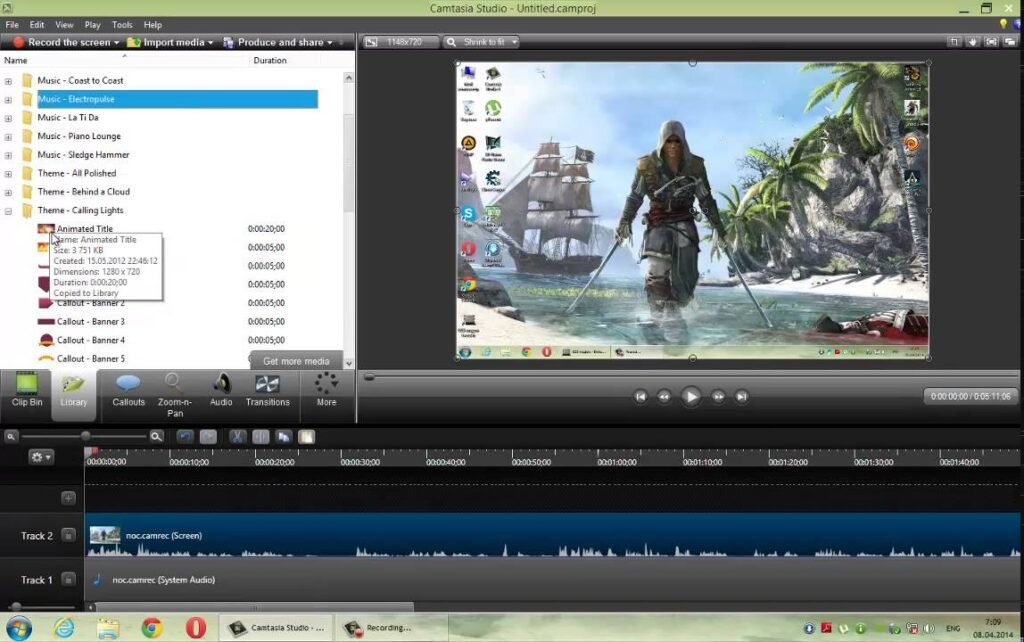1024x642 pixels.
Task: Click the Copy icon on the timeline toolbar
Action: click(x=283, y=436)
